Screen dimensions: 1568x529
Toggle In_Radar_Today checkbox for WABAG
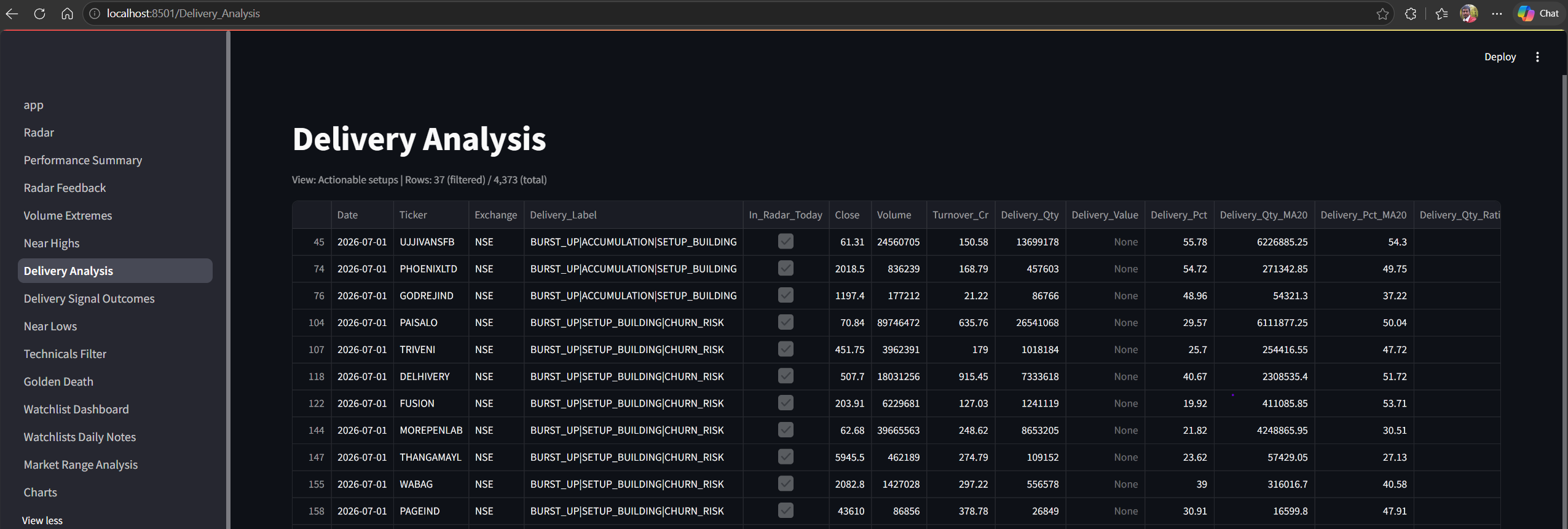pyautogui.click(x=786, y=484)
